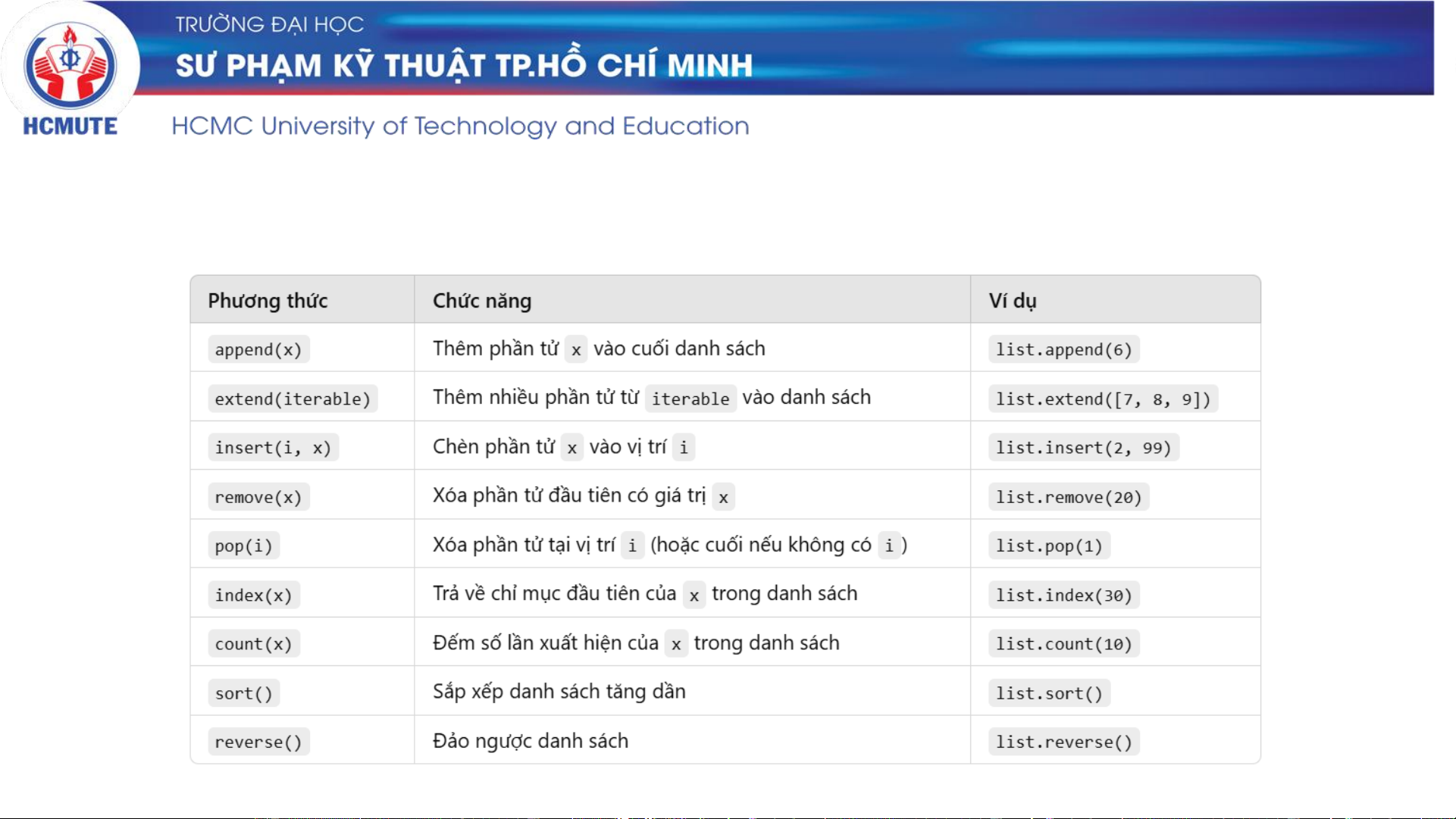Select the extend(iterable) code label
The width and height of the screenshot is (1456, 819).
click(293, 399)
